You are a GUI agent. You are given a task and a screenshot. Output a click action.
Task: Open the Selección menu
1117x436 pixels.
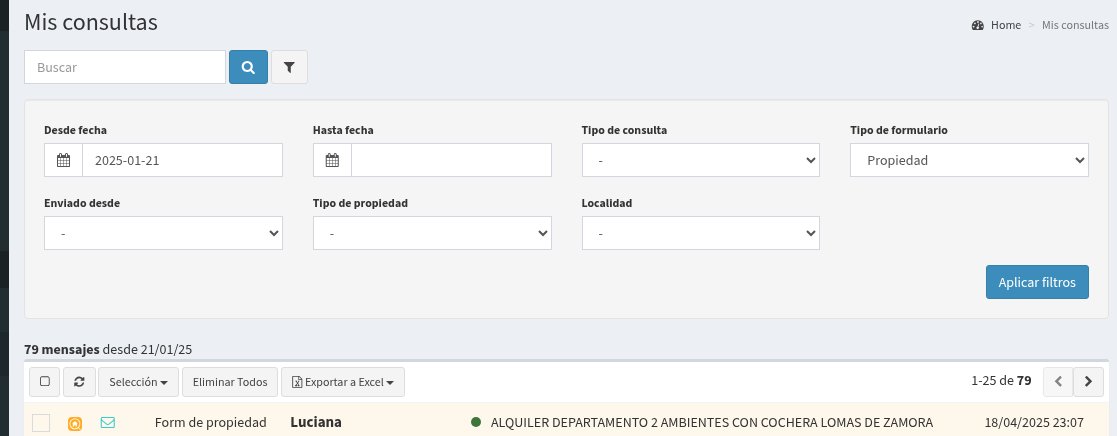[138, 382]
